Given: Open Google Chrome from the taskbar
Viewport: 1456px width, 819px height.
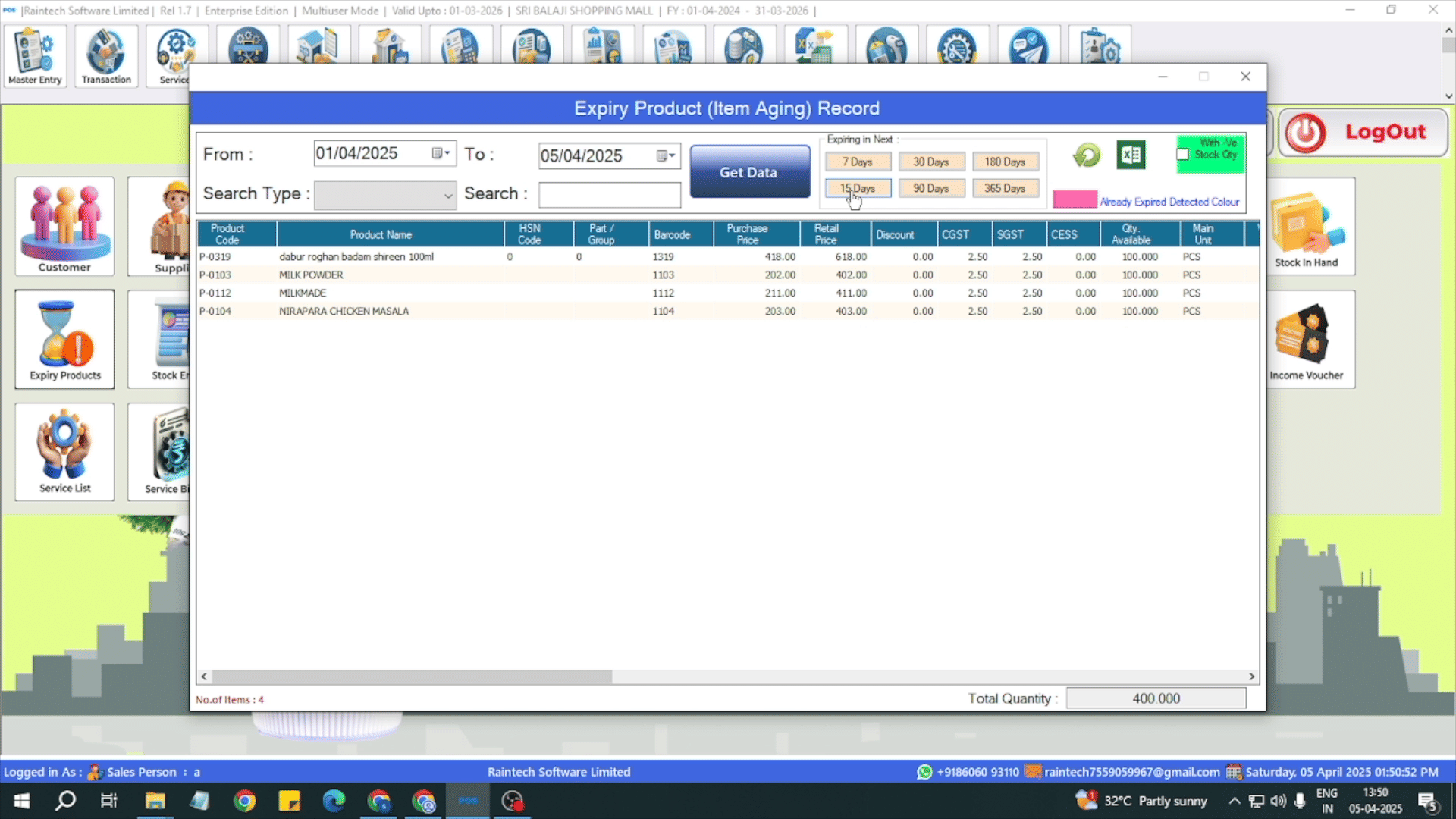Looking at the screenshot, I should coord(245,801).
